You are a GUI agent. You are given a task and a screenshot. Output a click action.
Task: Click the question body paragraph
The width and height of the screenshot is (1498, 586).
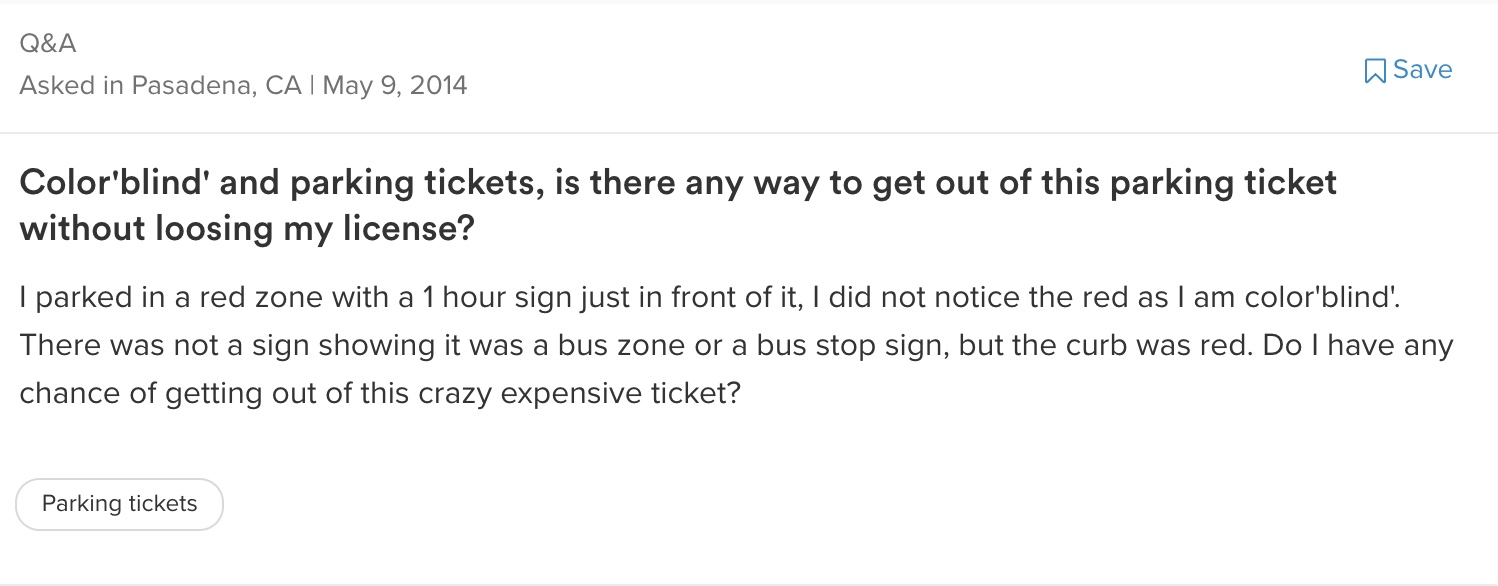click(737, 345)
